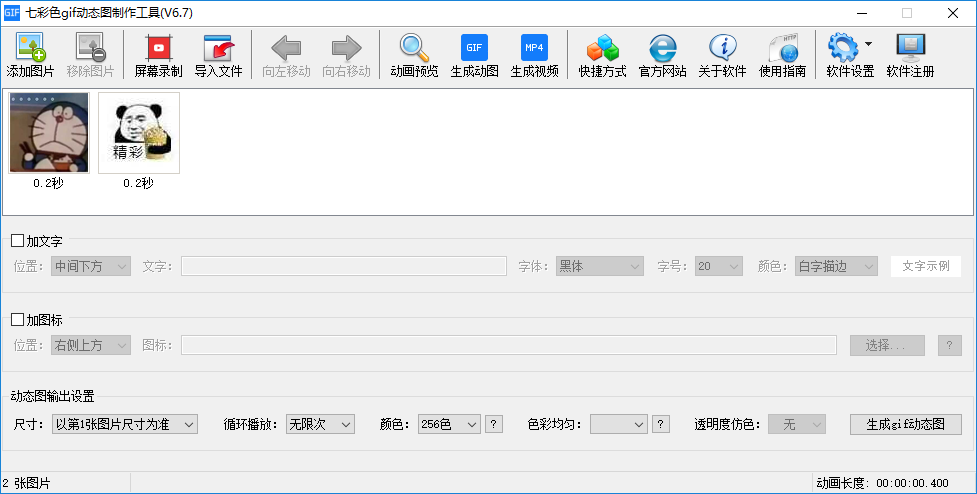Select the panda 精彩 image thumbnail
The image size is (977, 494).
[139, 133]
